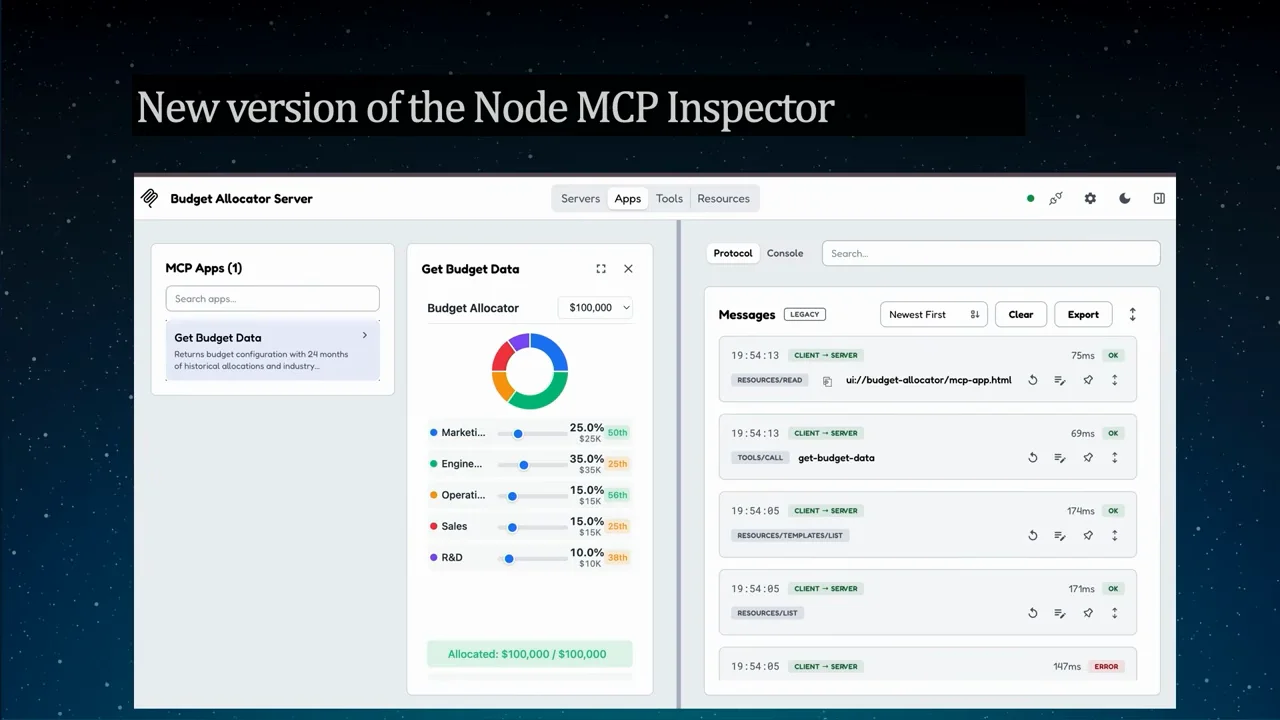The width and height of the screenshot is (1280, 720).
Task: Focus the protocol messages Search field
Action: click(991, 253)
